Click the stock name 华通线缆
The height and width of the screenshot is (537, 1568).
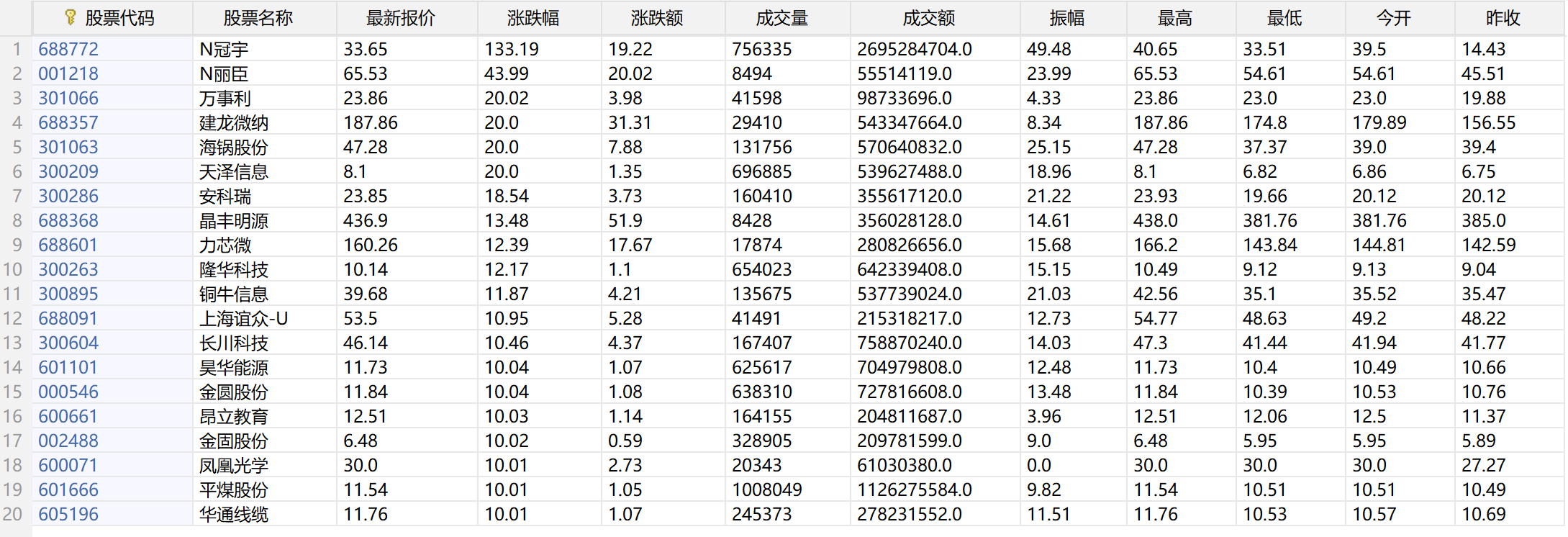coord(234,514)
